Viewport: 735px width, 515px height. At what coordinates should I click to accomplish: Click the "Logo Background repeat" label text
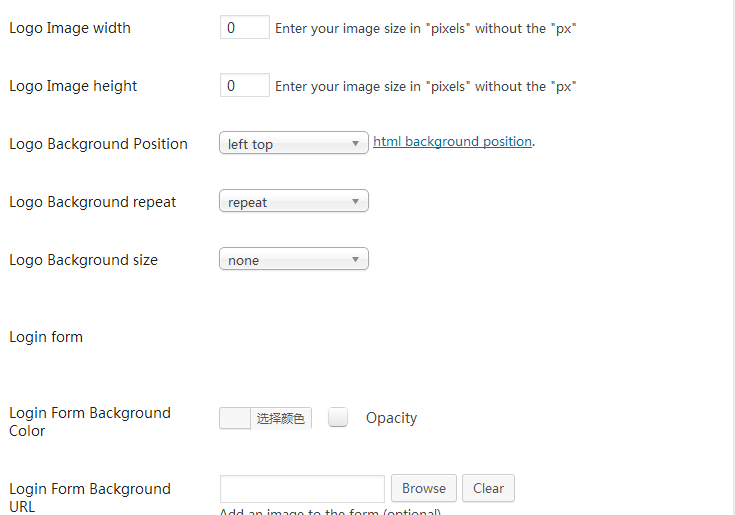92,202
